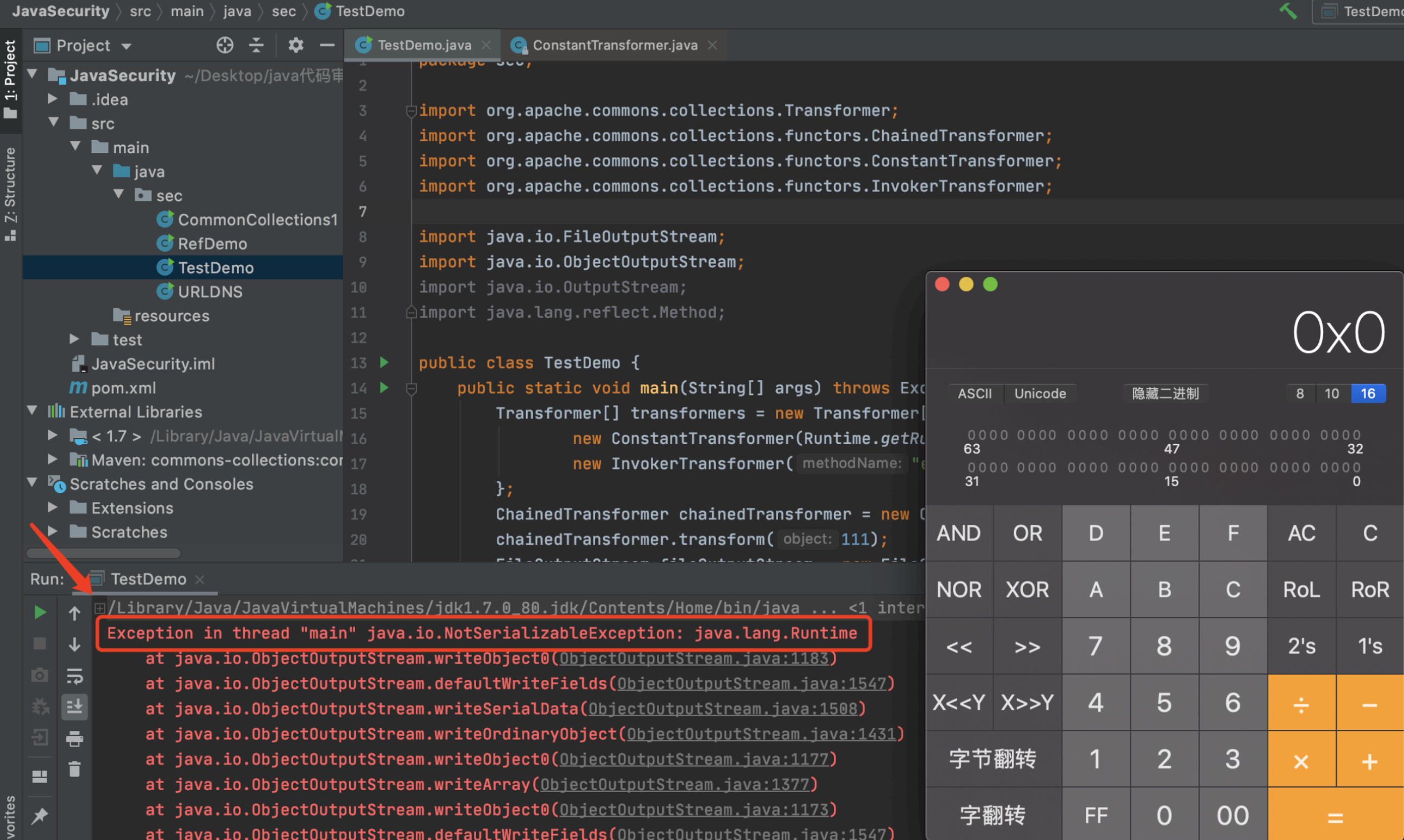The image size is (1404, 840).
Task: Switch calculator to base 10
Action: (1331, 393)
